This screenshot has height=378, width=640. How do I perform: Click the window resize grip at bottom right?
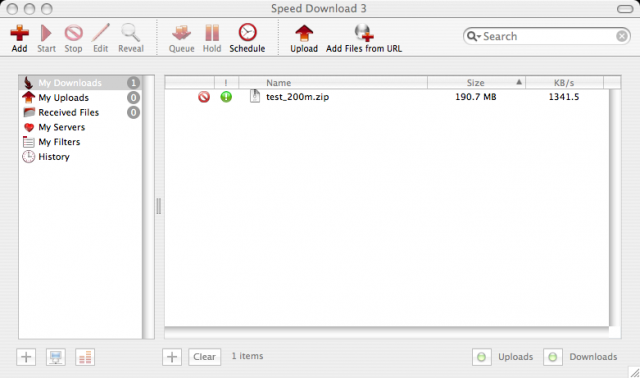pos(634,372)
